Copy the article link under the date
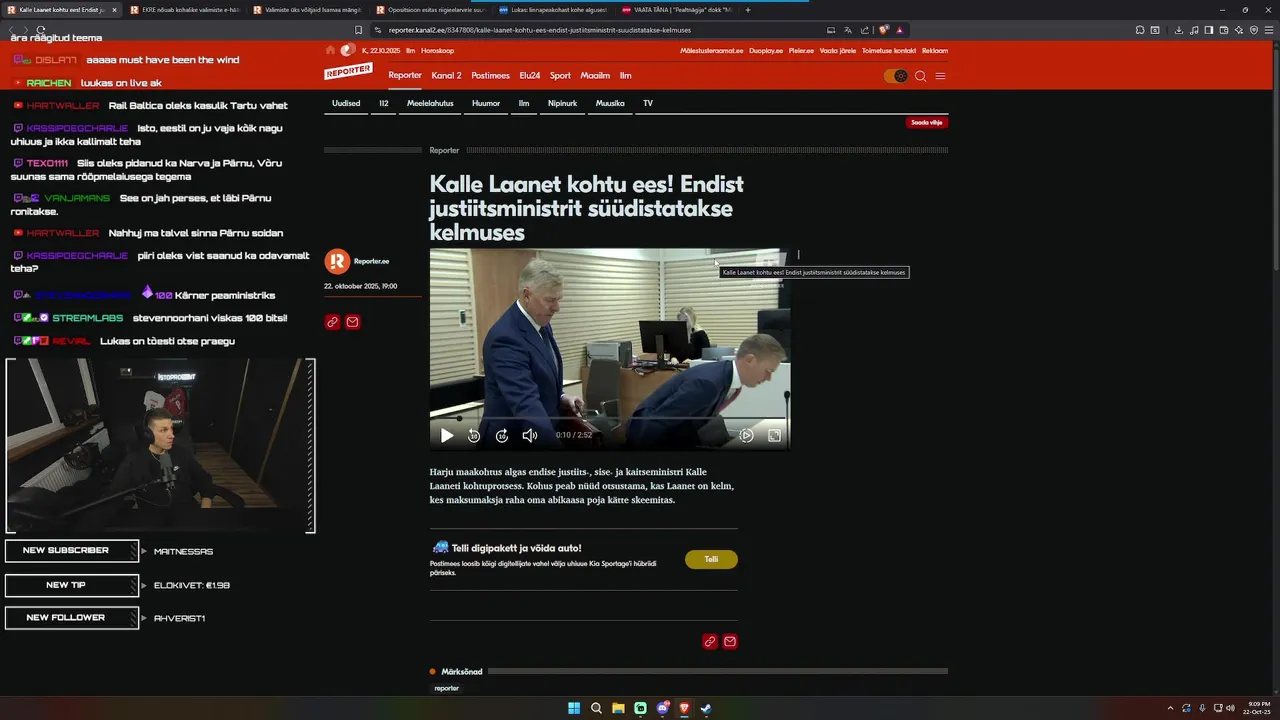This screenshot has width=1280, height=720. (333, 322)
